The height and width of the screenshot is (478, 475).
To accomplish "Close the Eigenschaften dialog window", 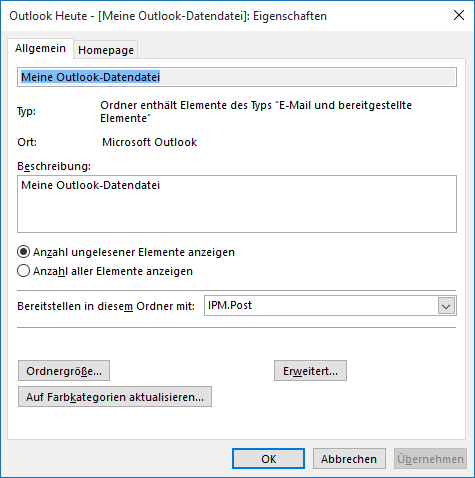I will point(459,15).
